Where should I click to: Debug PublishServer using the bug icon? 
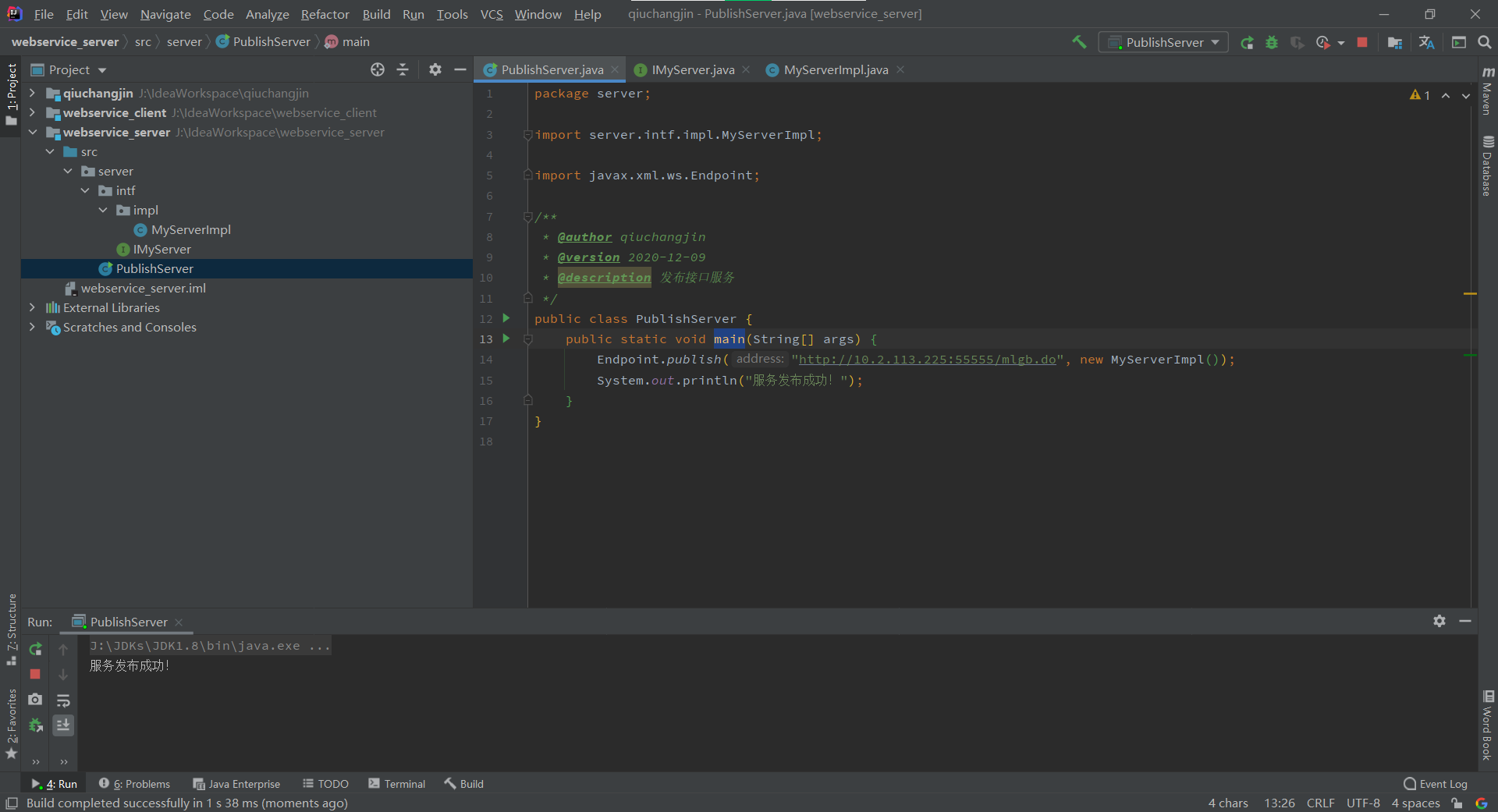1272,42
